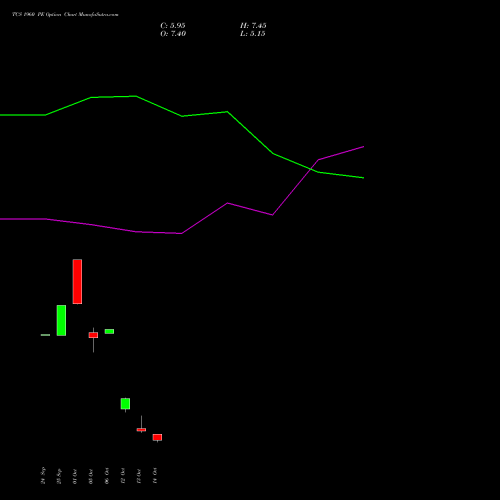Image resolution: width=500 pixels, height=500 pixels.
Task: Select the 01 Oct date label
Action: 75,477
